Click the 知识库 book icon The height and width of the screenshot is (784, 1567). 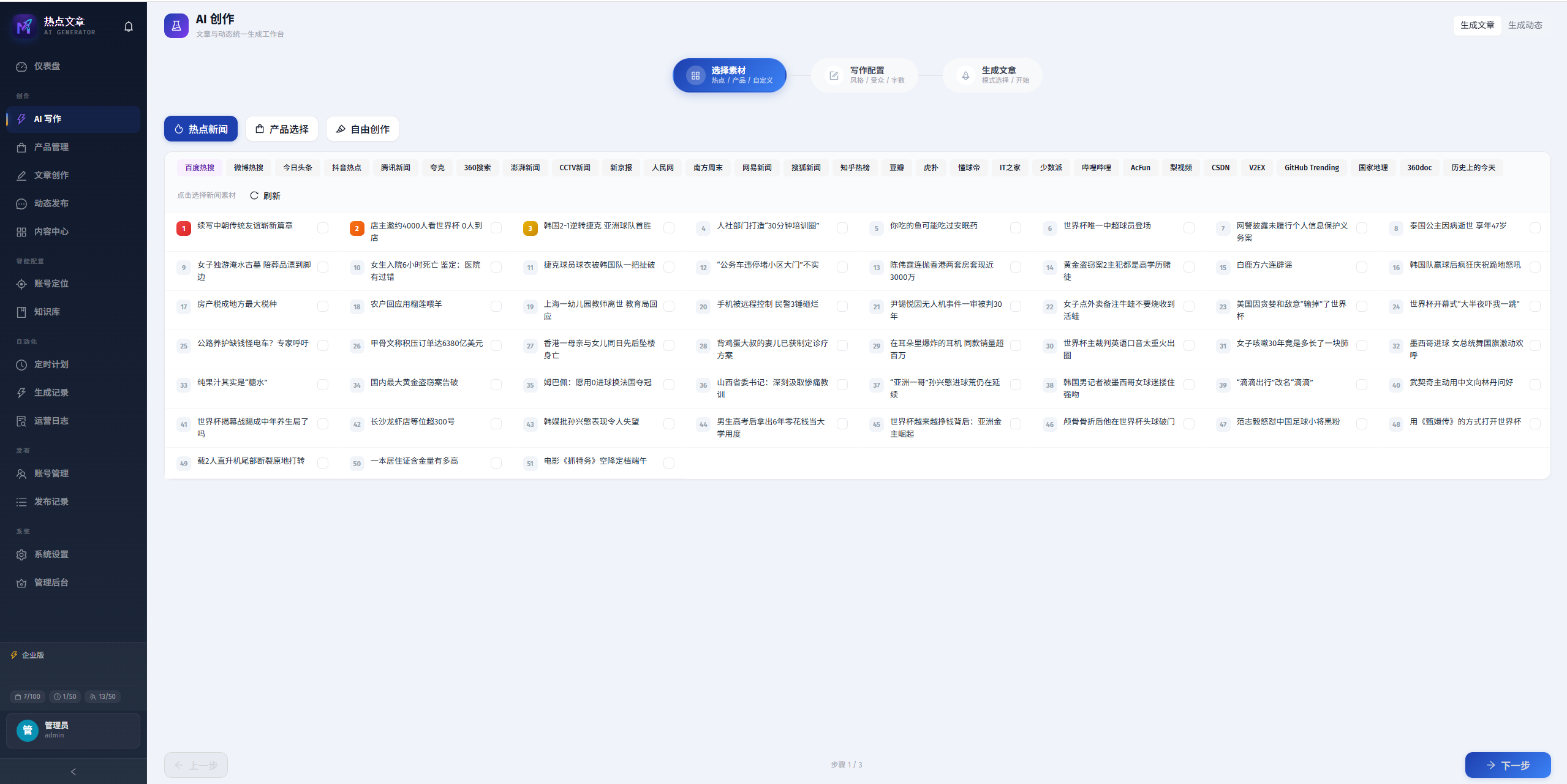21,312
